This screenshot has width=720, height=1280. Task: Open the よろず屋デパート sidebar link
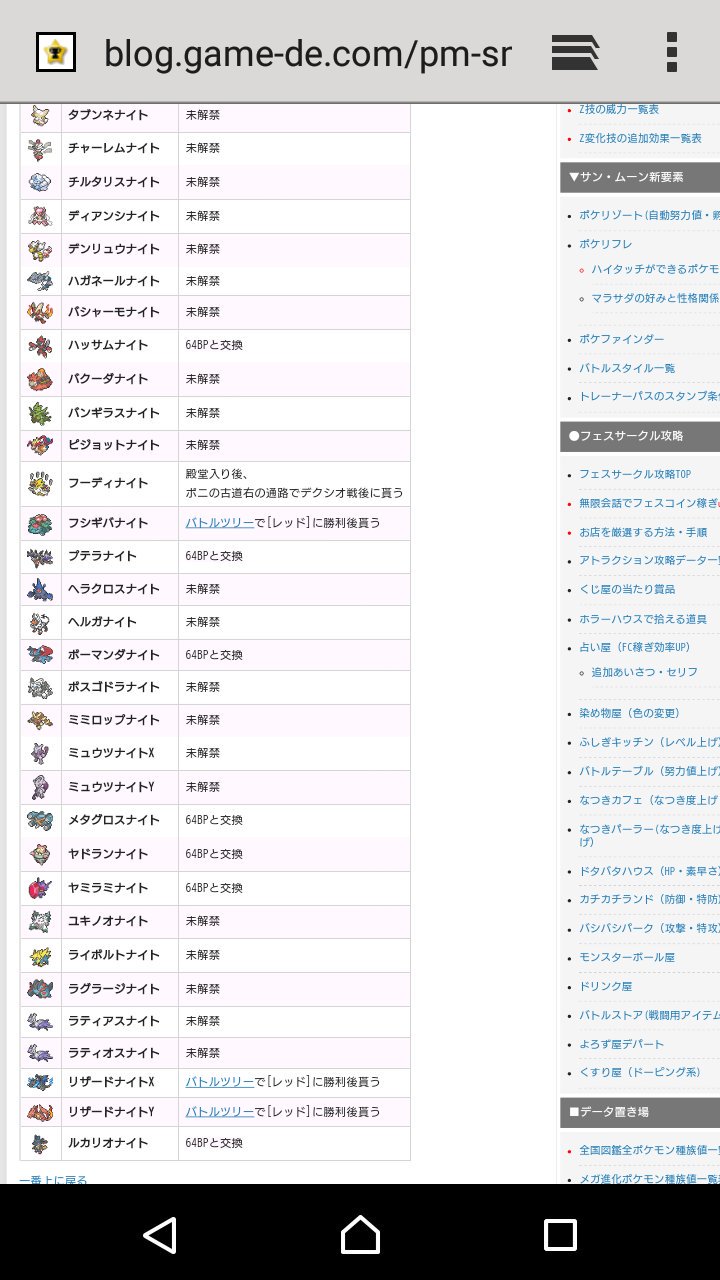(x=621, y=1044)
